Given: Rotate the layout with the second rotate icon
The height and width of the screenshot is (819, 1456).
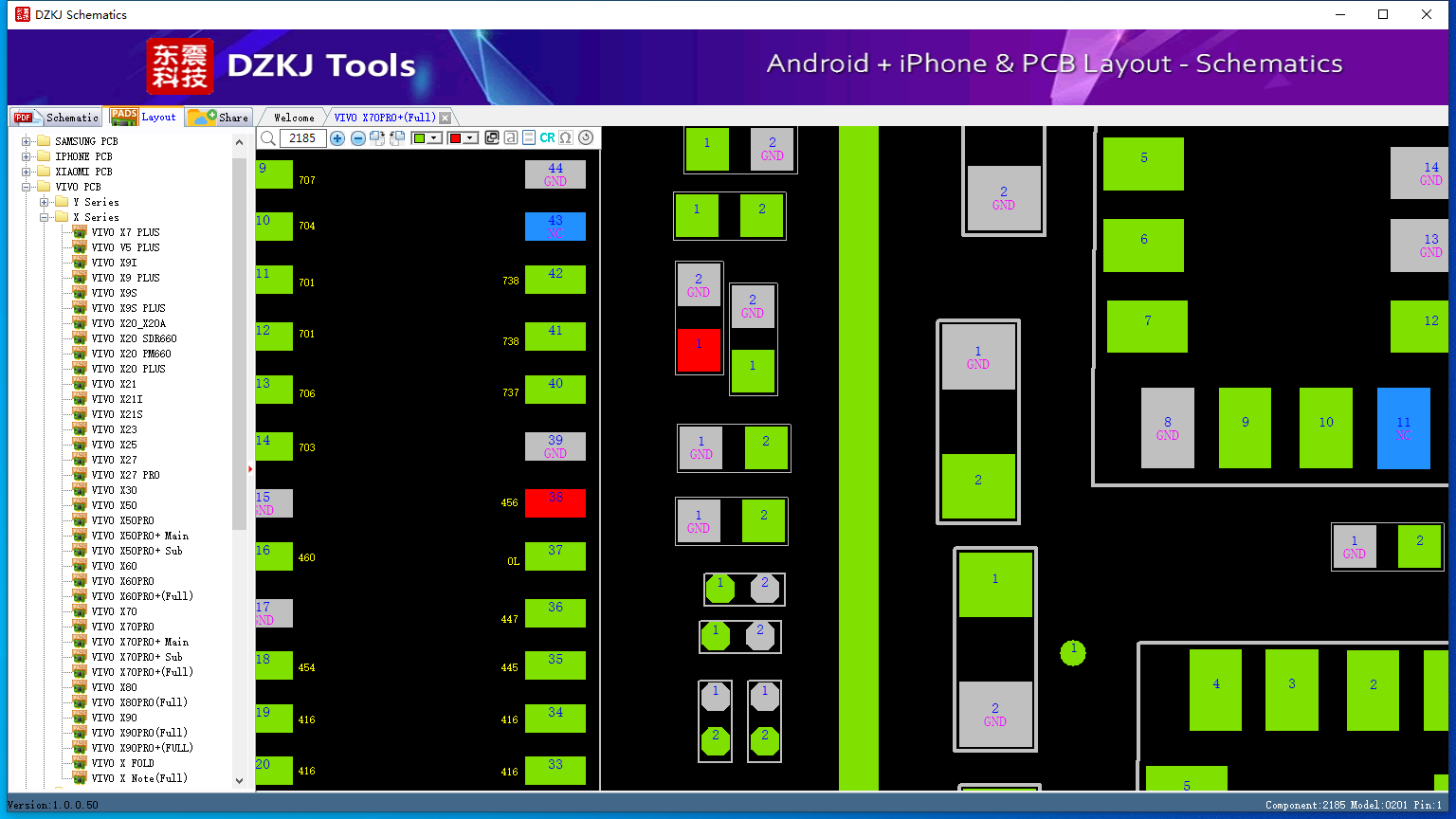Looking at the screenshot, I should pos(397,138).
